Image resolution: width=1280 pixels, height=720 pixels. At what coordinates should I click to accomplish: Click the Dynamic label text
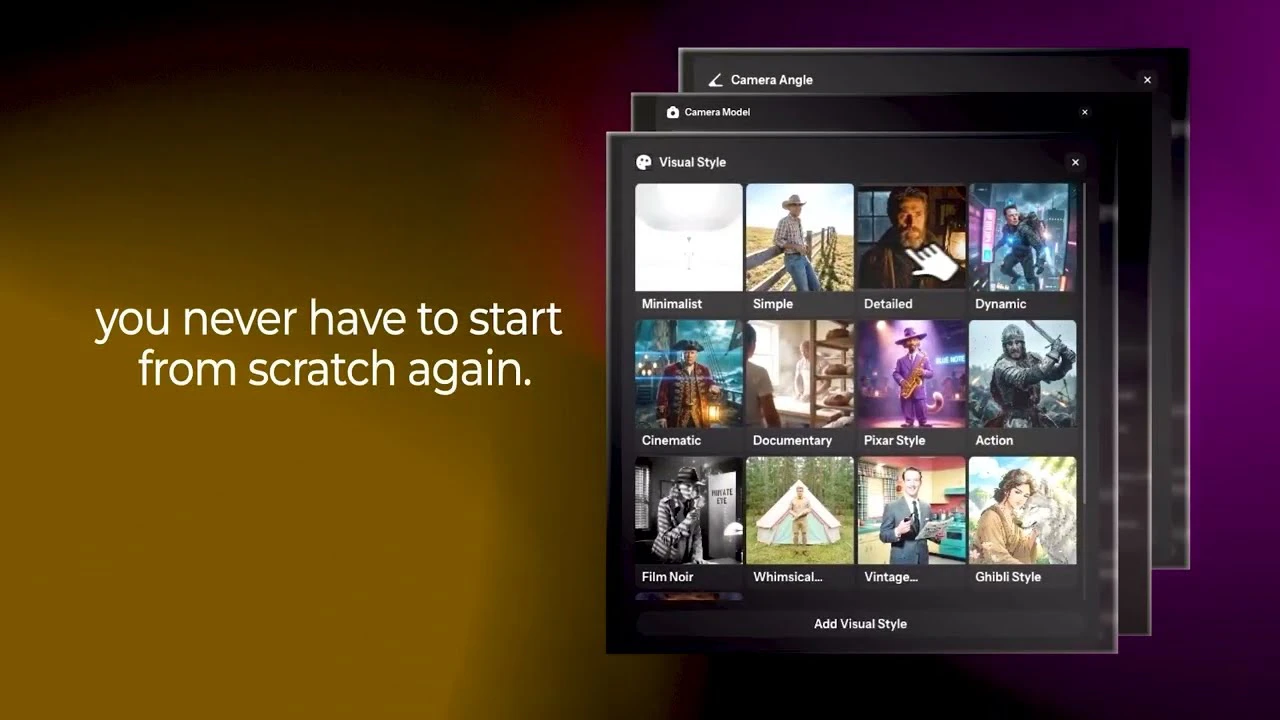click(1001, 304)
